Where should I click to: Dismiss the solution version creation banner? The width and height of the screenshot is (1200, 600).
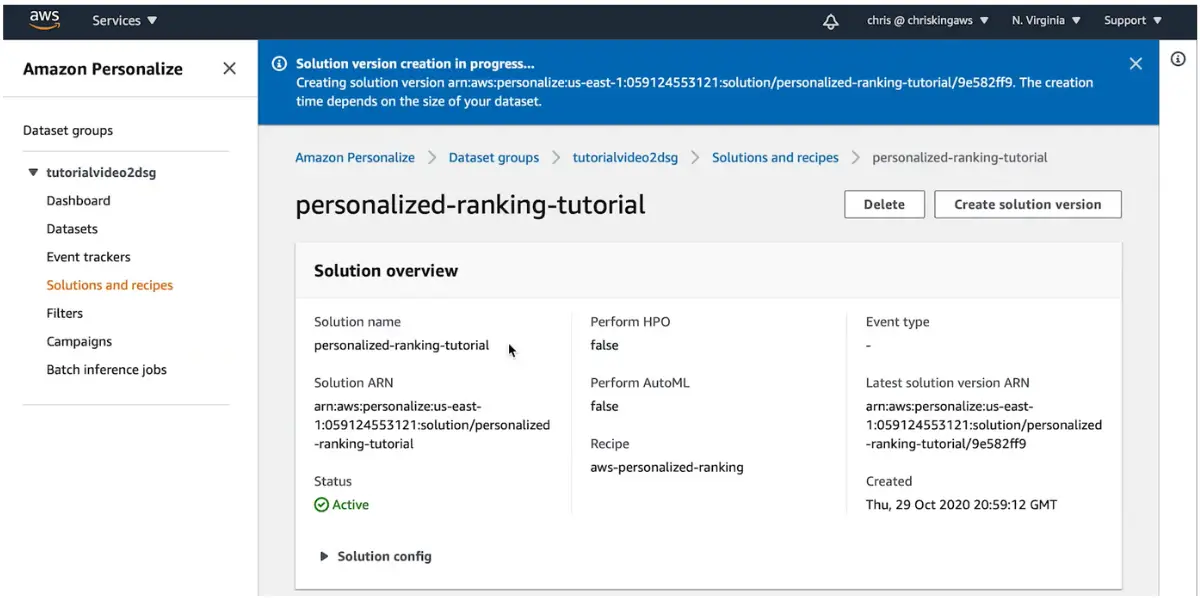pos(1135,64)
